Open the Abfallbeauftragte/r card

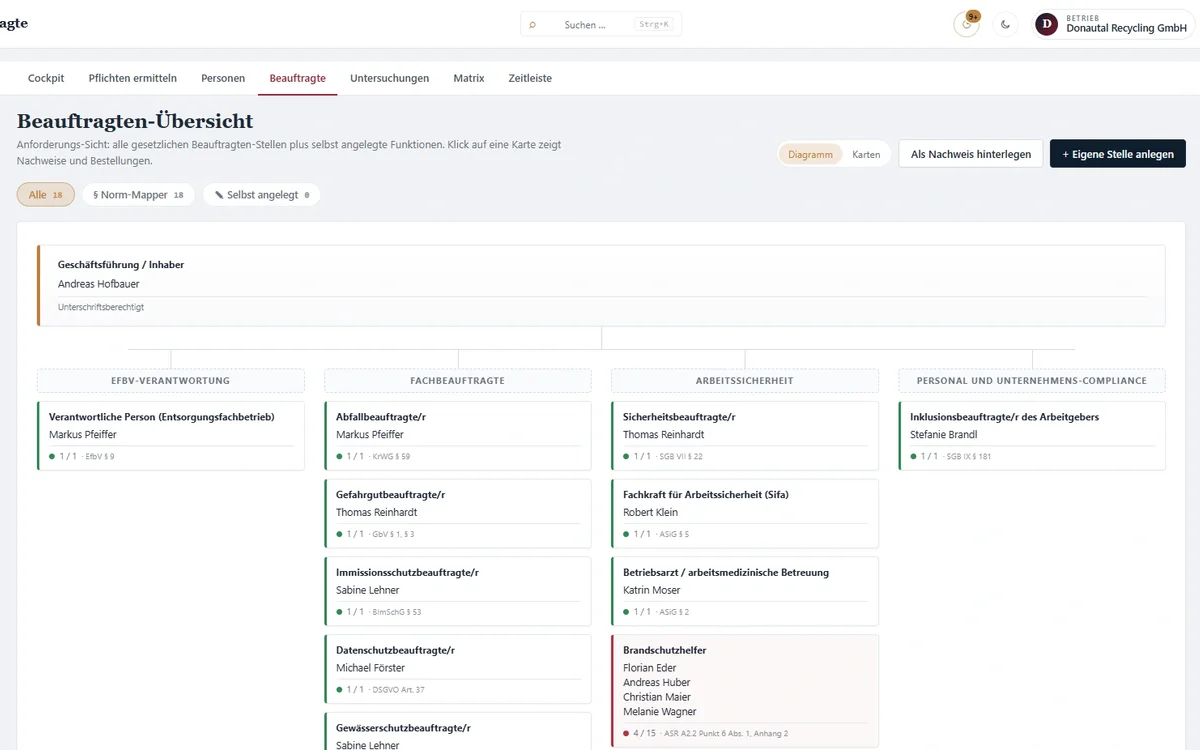458,436
